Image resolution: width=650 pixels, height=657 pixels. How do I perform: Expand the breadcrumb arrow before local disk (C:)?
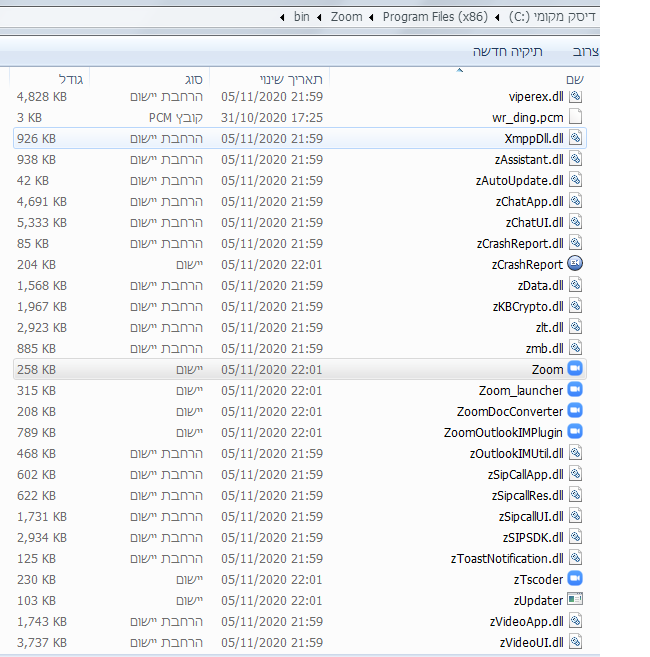coord(497,17)
